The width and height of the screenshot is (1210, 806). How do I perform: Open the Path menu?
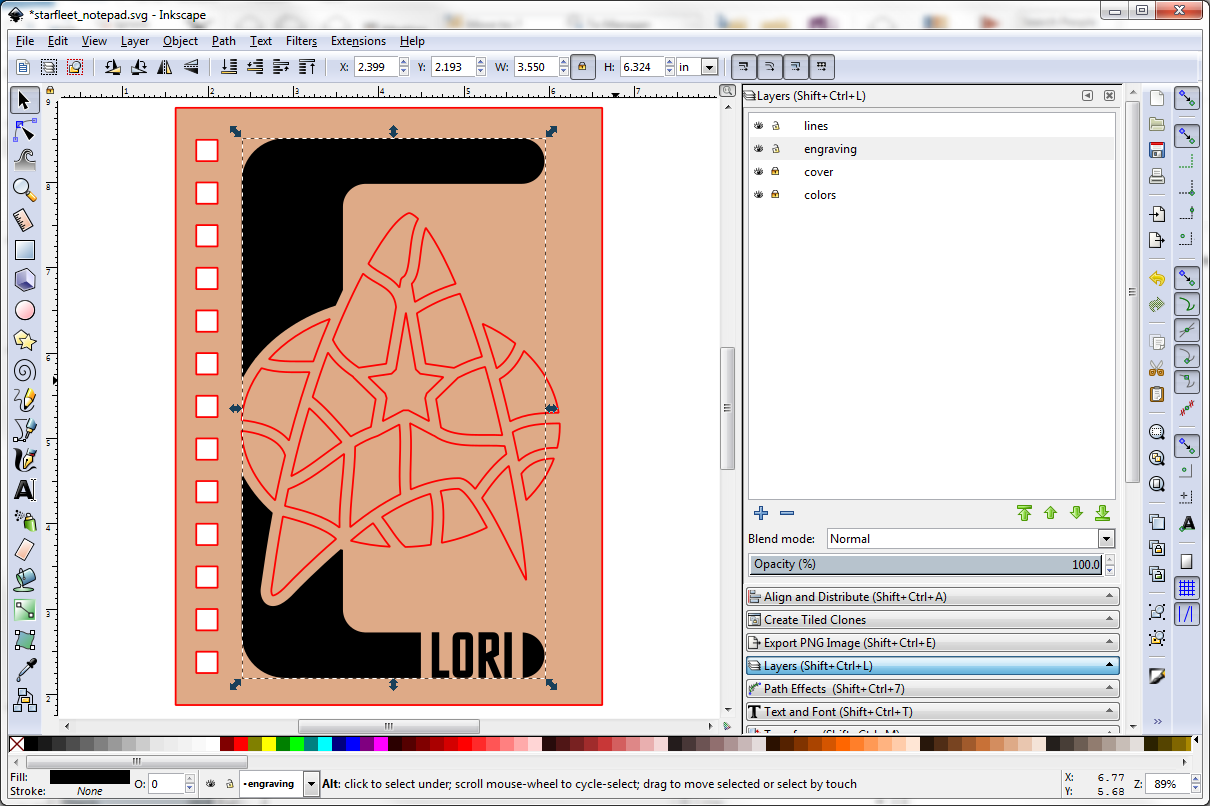pyautogui.click(x=224, y=41)
